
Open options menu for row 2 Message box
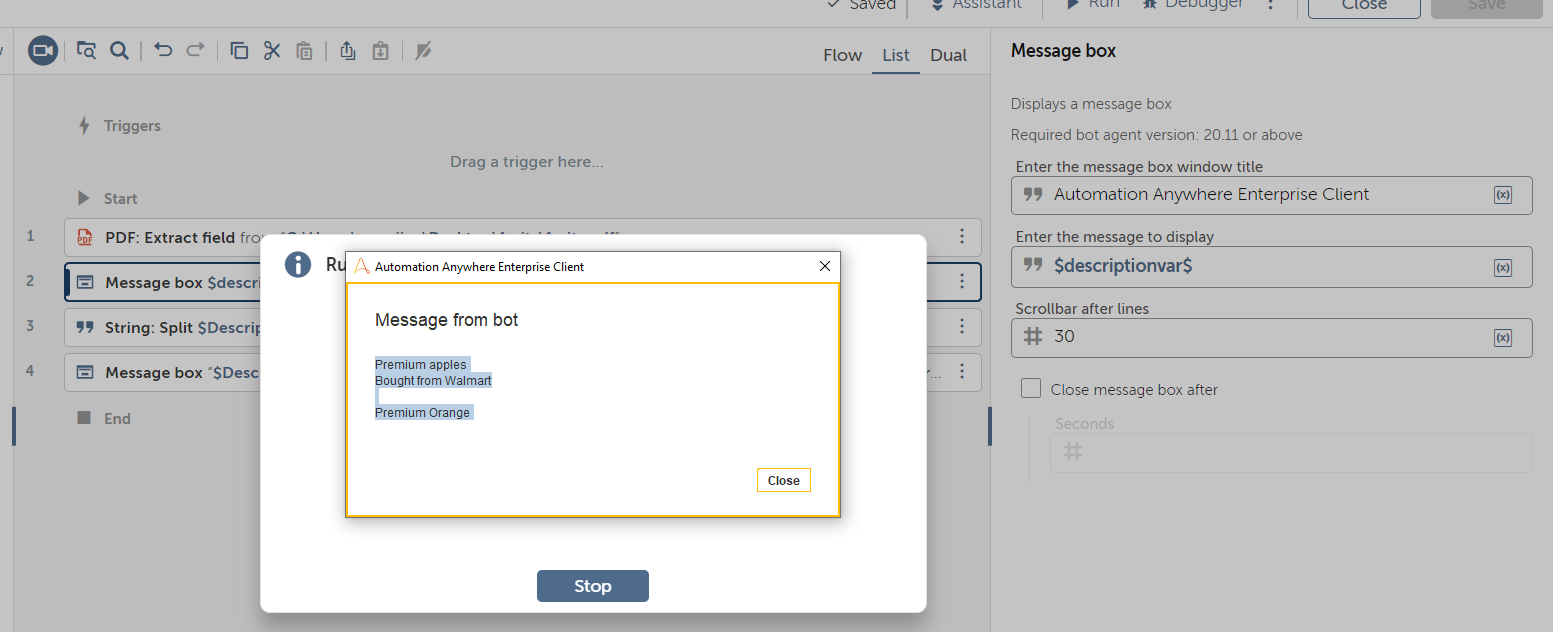(x=962, y=282)
